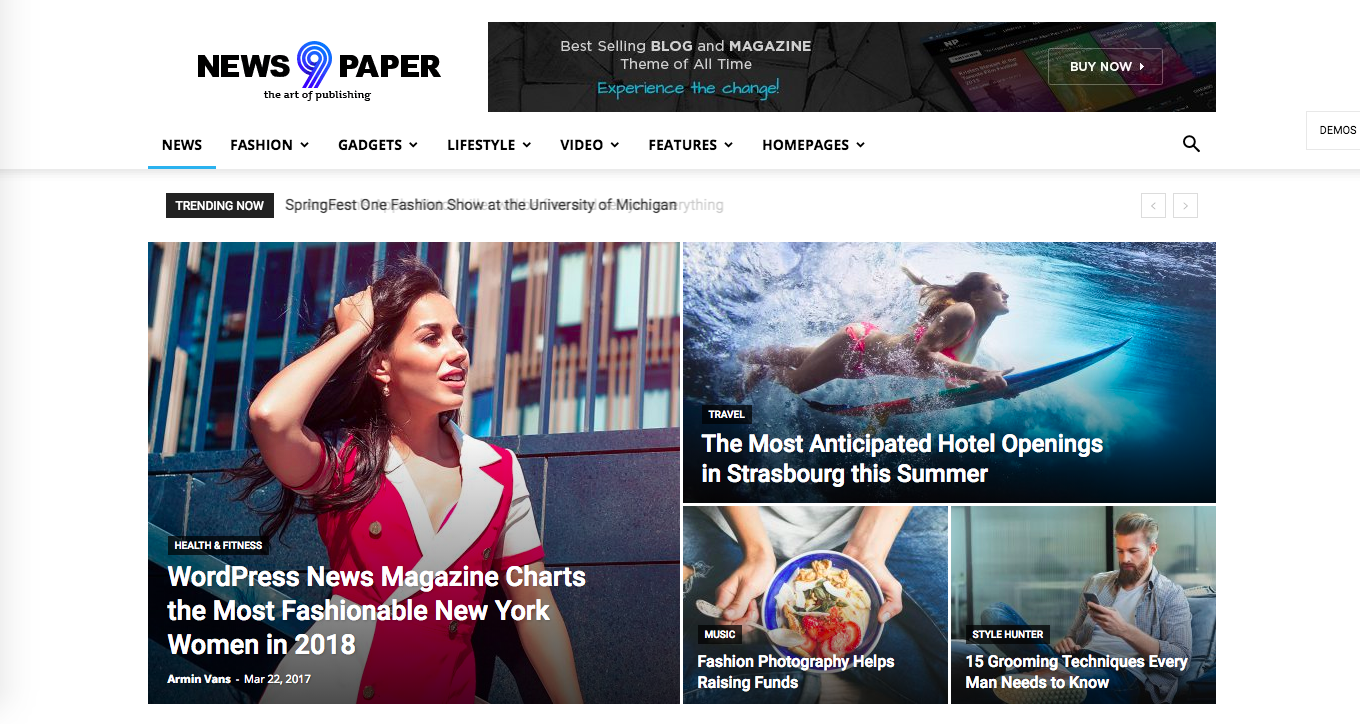This screenshot has width=1360, height=724.
Task: Click the Buy Now banner button
Action: pyautogui.click(x=1105, y=66)
